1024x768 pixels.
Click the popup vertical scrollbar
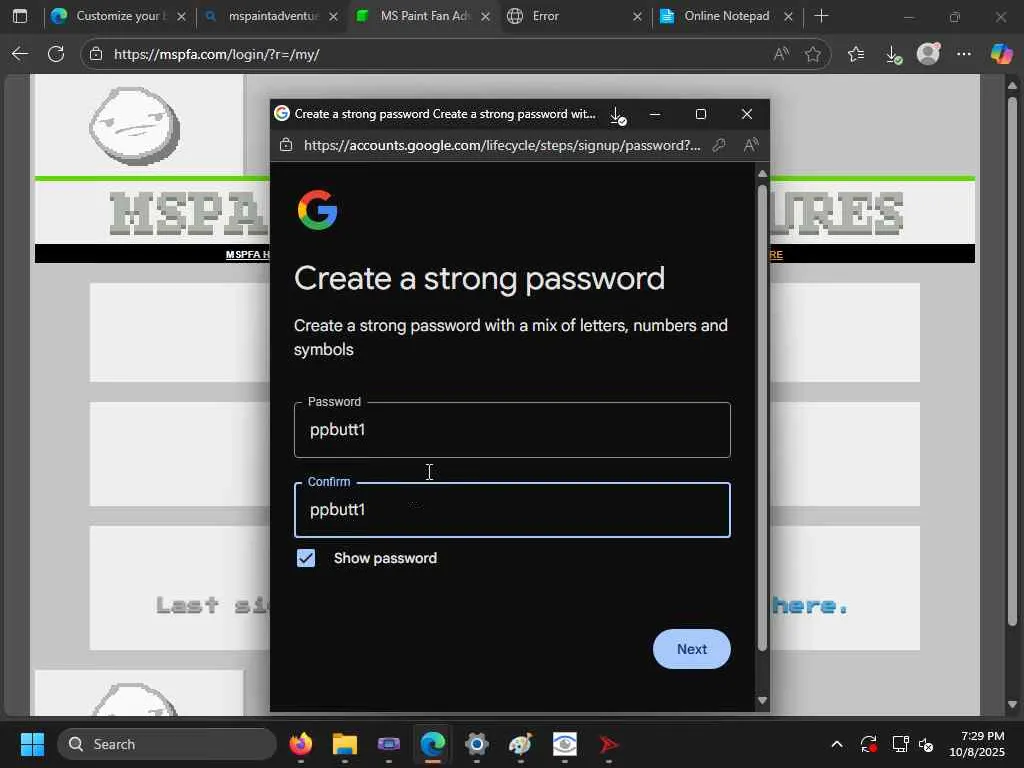[761, 418]
